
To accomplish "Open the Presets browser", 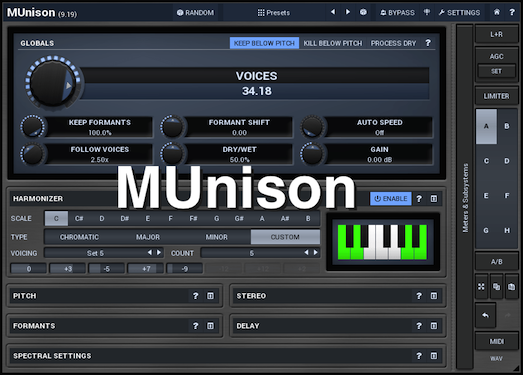I will click(274, 13).
